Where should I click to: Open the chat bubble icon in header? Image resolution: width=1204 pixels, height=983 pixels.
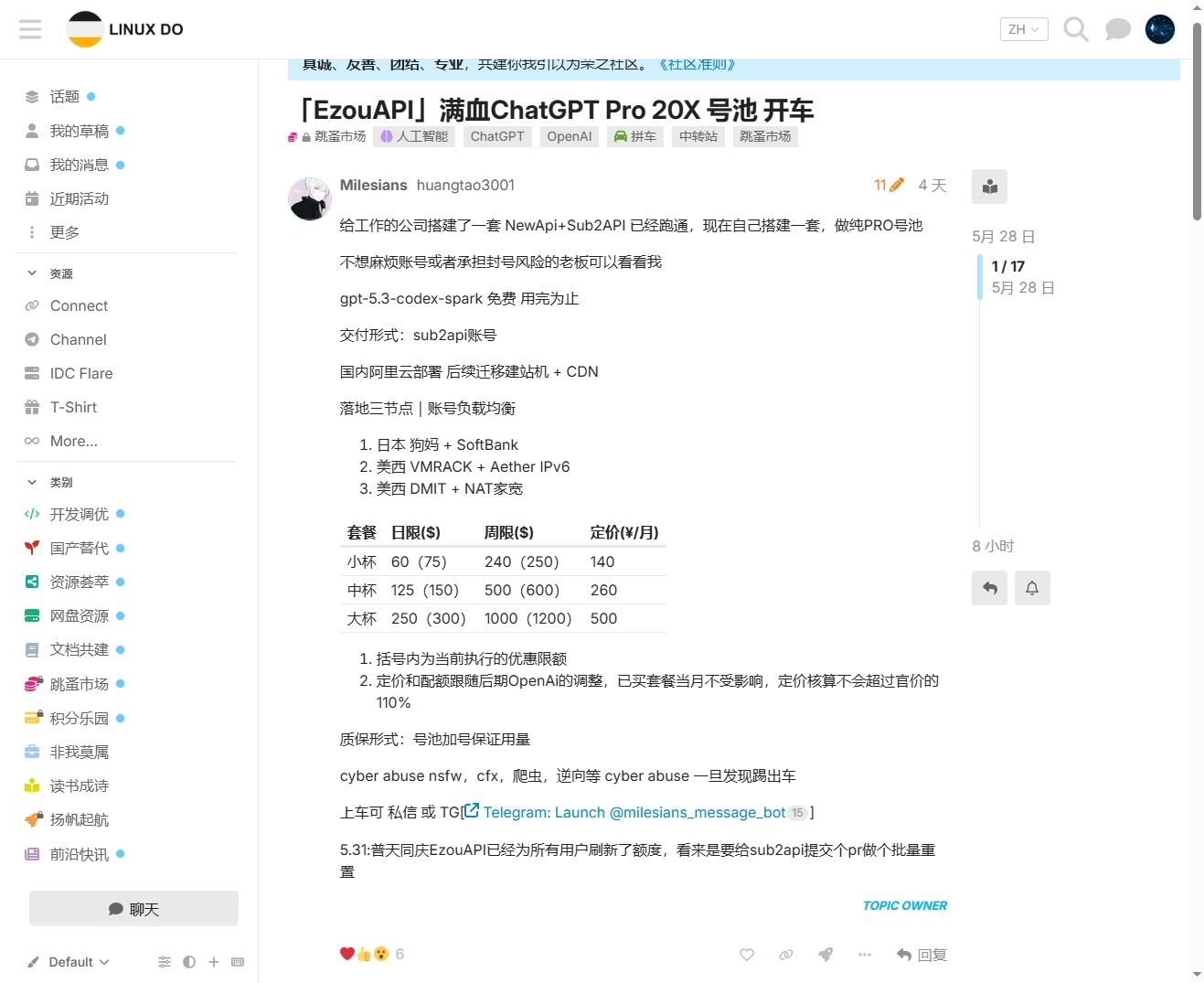point(1117,29)
